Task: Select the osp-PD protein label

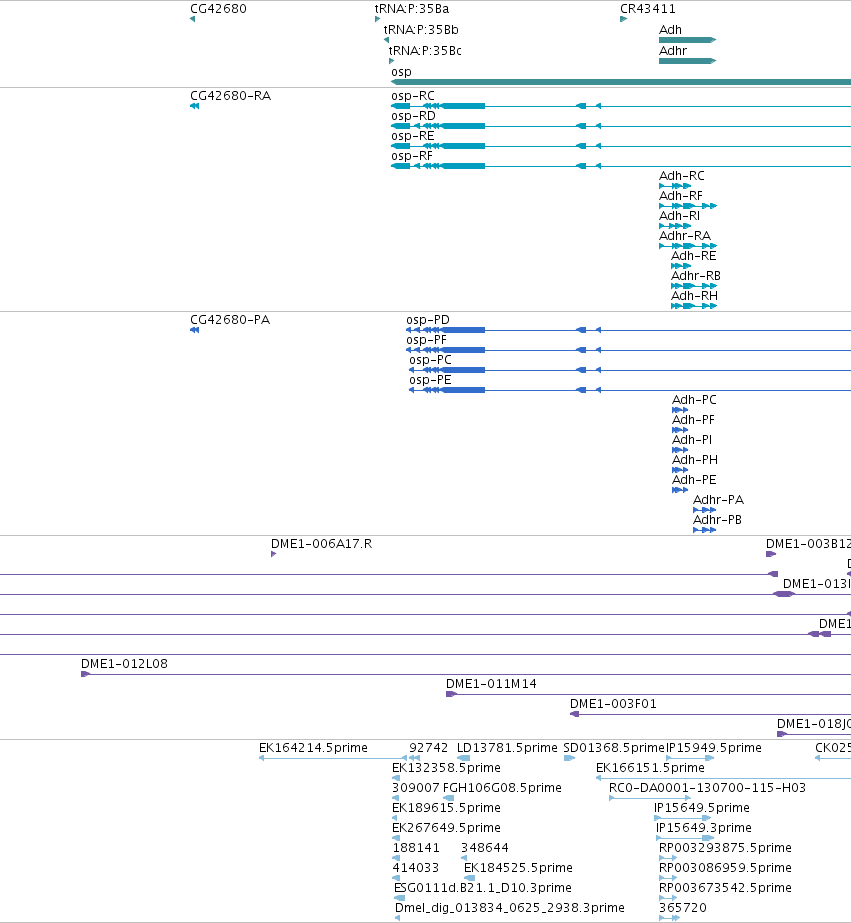Action: [x=428, y=320]
